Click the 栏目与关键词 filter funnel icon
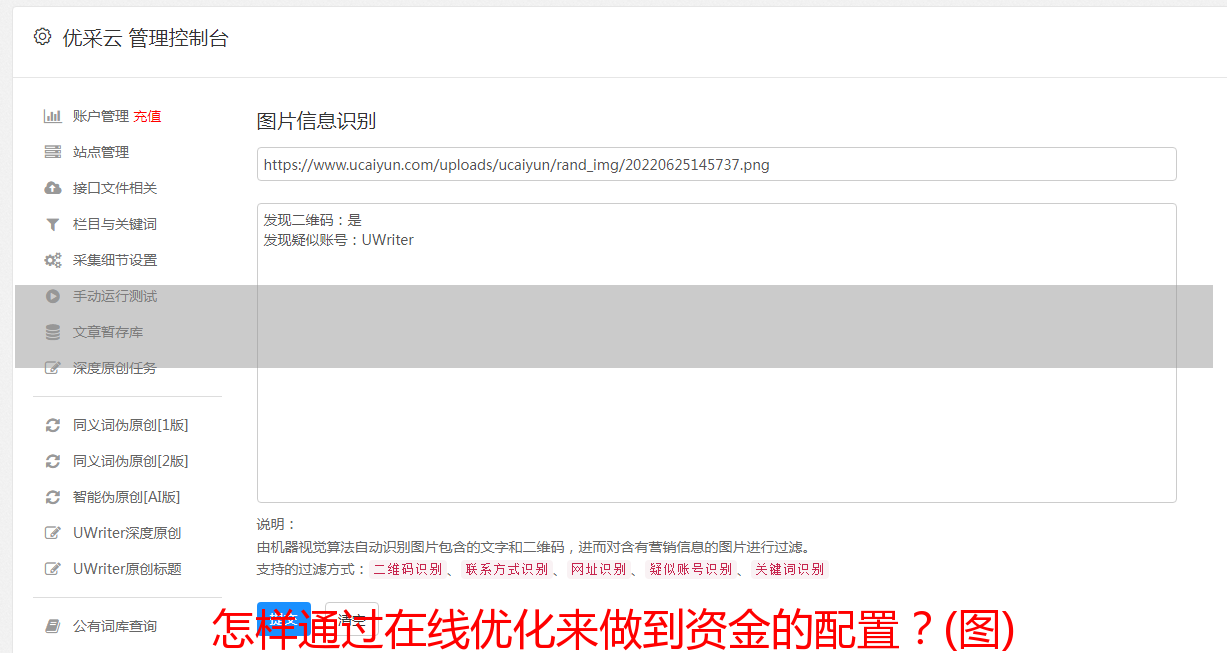Screen dimensions: 1227x653 pyautogui.click(x=53, y=224)
